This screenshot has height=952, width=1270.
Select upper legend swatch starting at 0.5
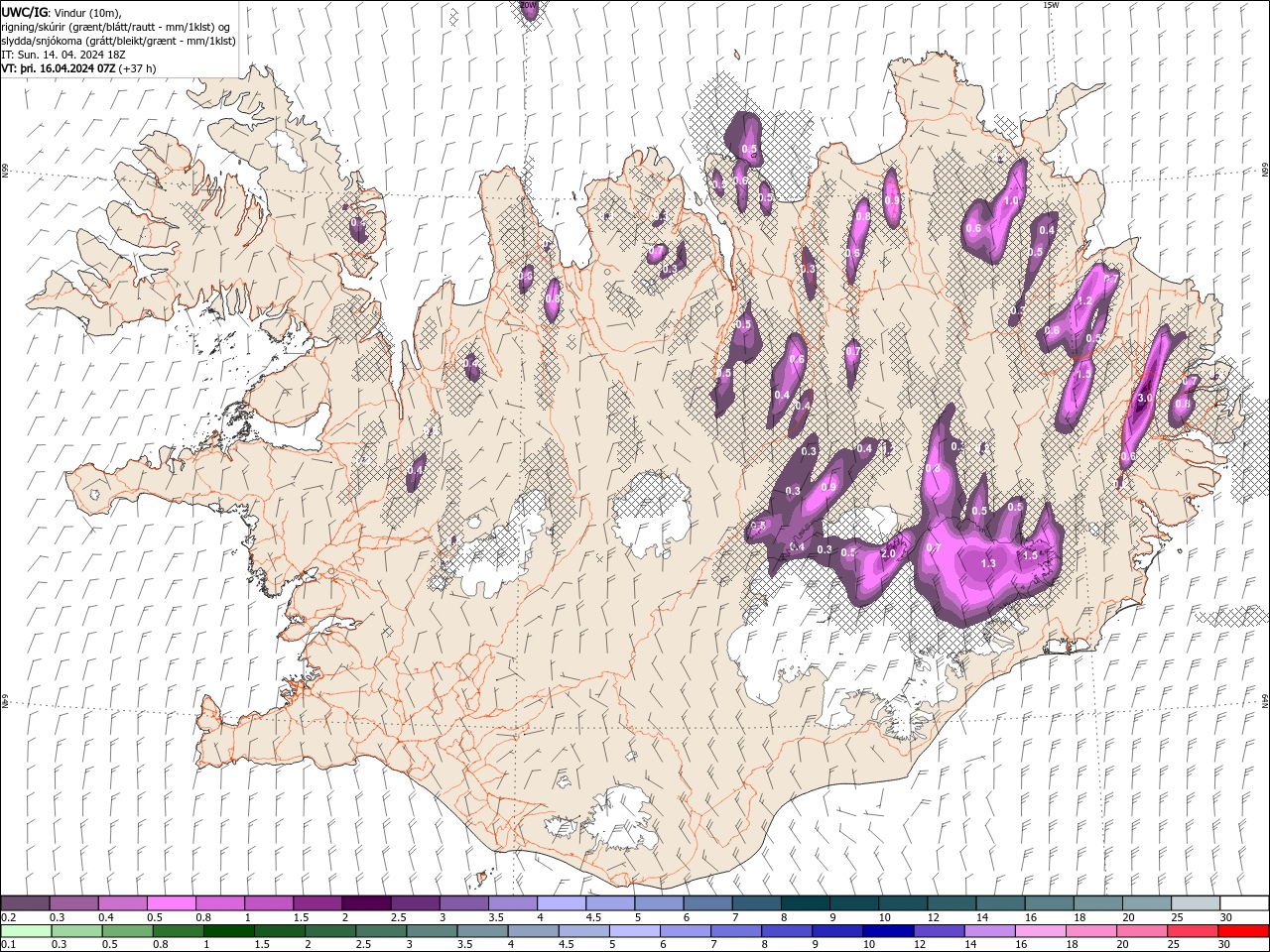click(171, 902)
